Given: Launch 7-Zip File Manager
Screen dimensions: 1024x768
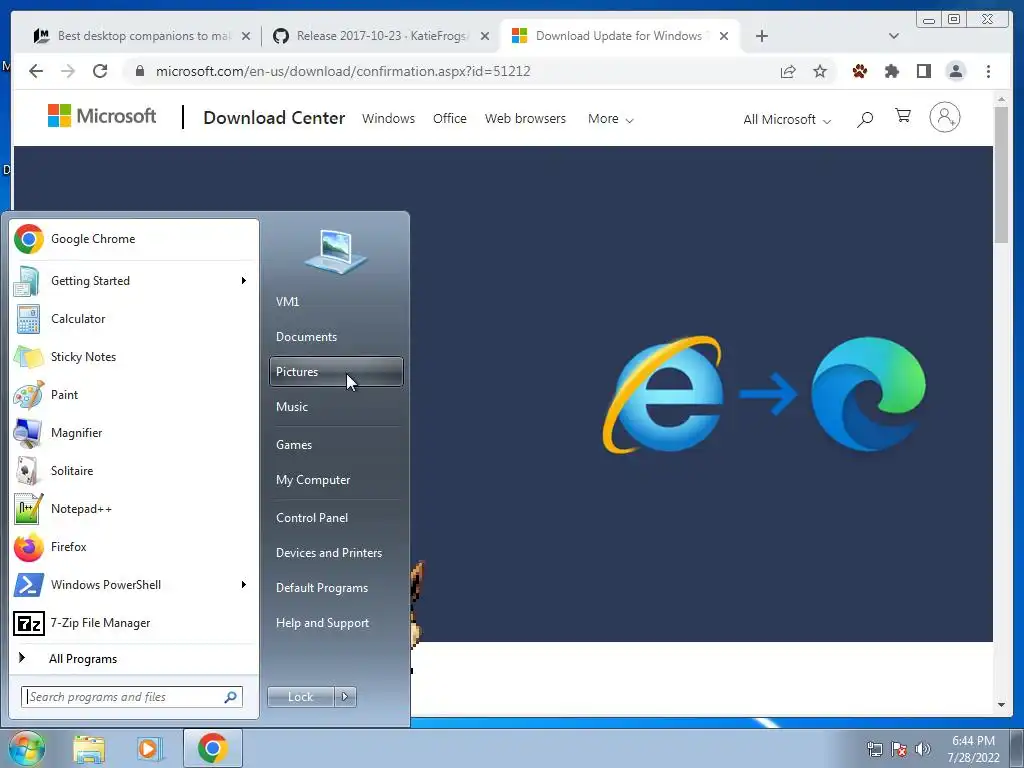Looking at the screenshot, I should tap(134, 623).
